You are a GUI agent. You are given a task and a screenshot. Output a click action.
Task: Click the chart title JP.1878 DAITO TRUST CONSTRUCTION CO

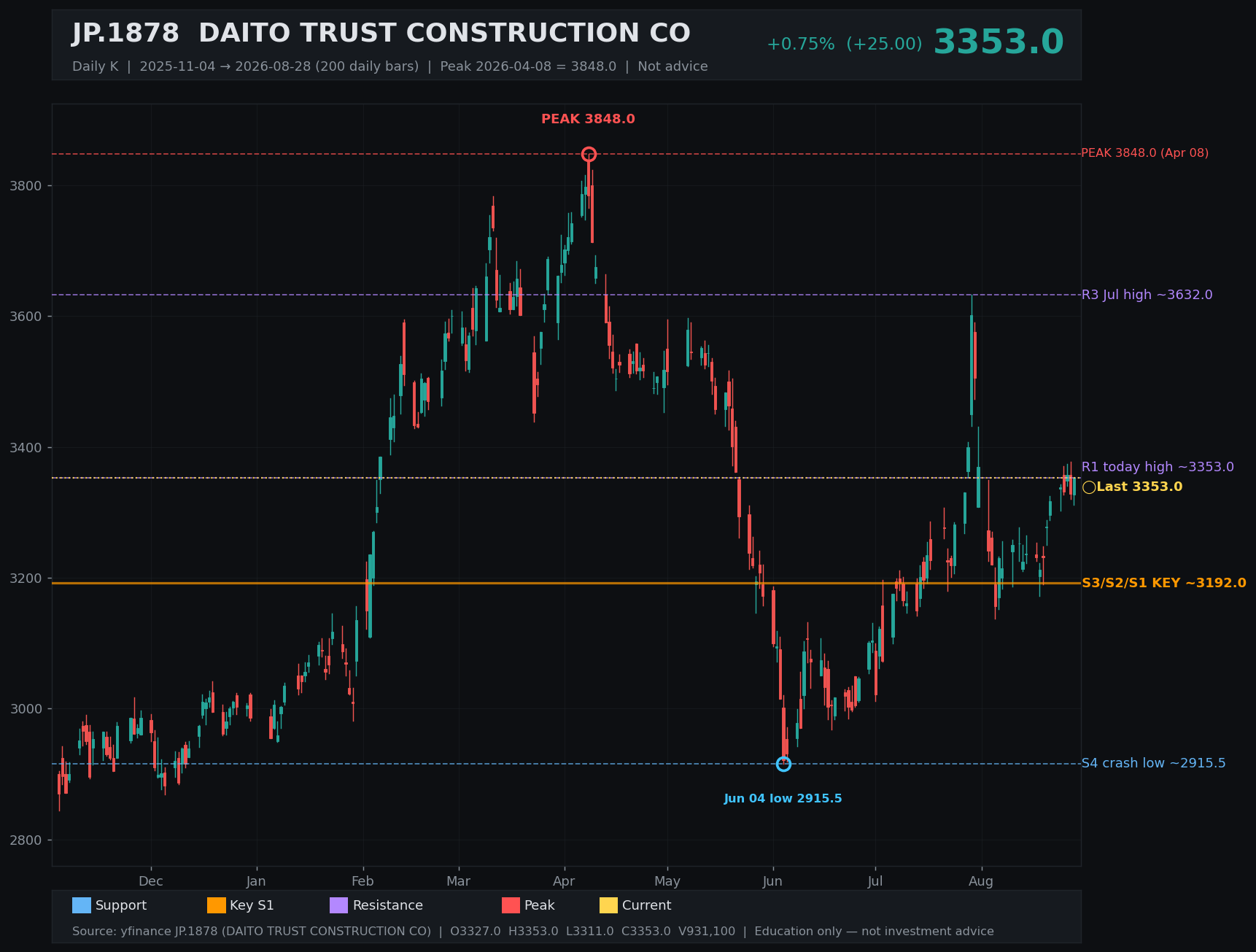(381, 34)
